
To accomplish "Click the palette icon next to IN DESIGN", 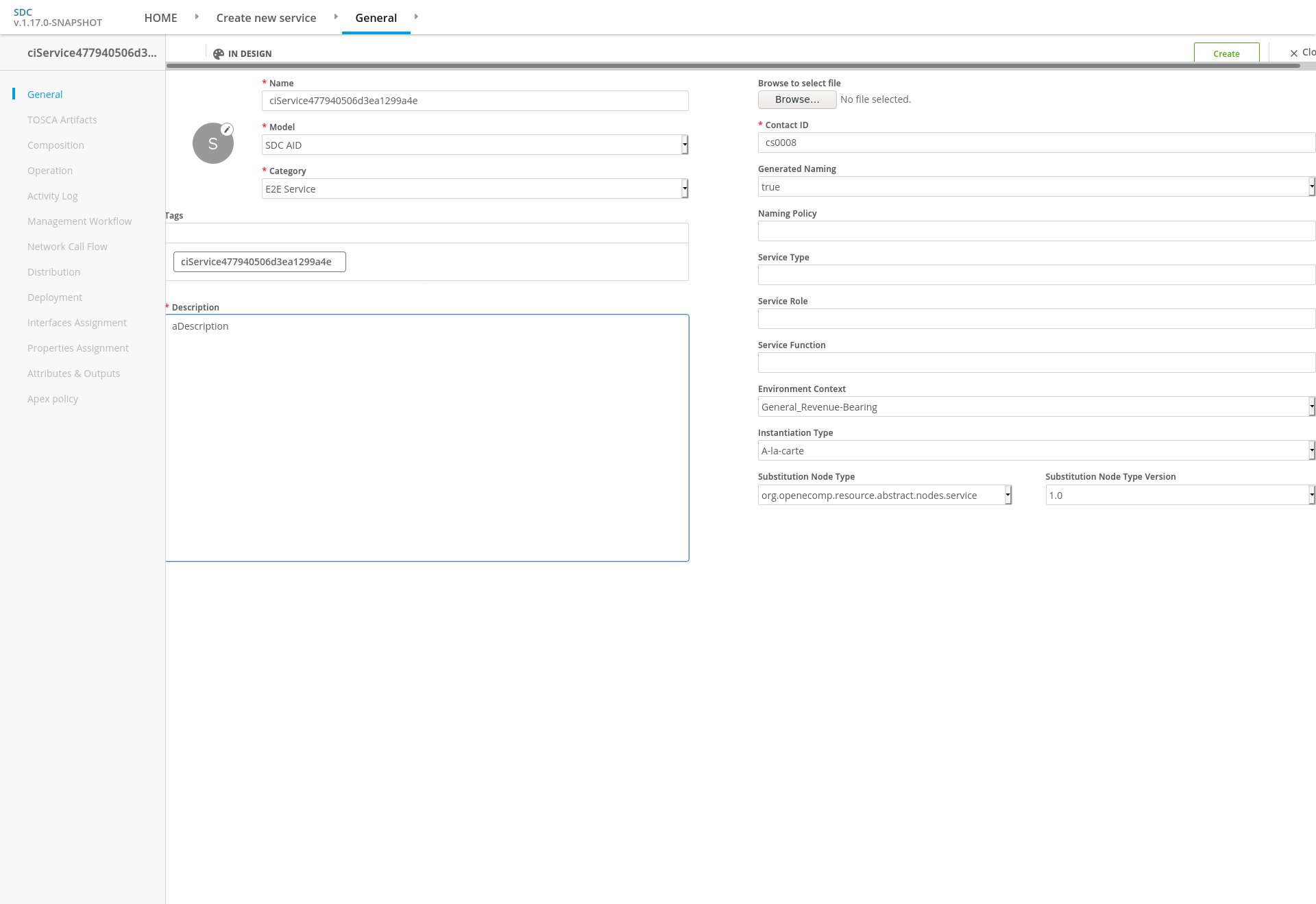I will click(219, 54).
